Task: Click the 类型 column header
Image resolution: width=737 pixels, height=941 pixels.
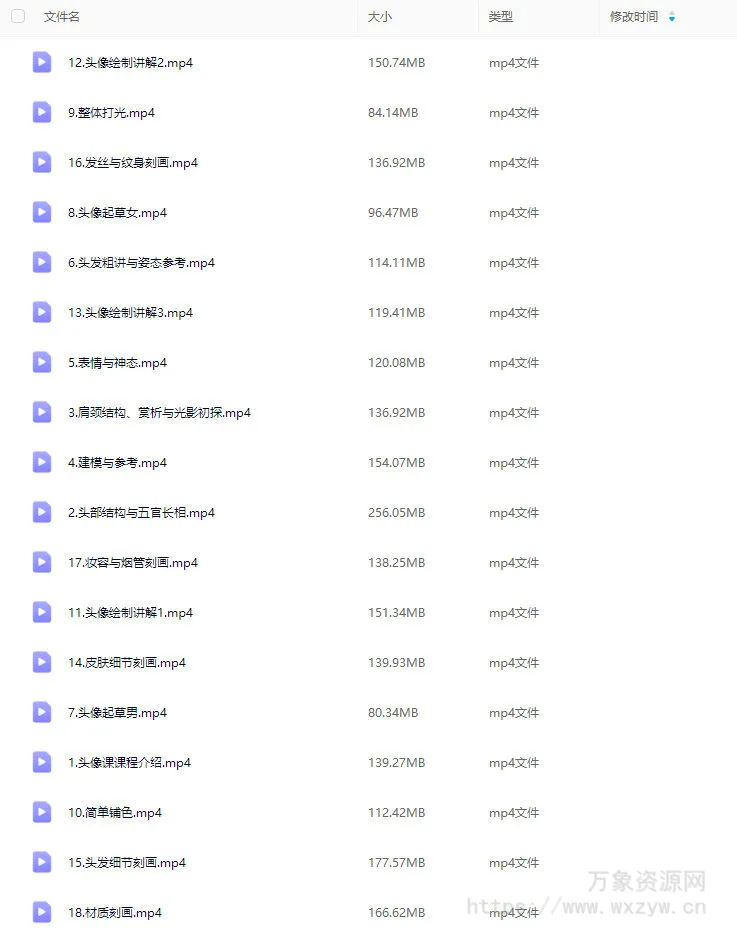Action: click(x=501, y=17)
